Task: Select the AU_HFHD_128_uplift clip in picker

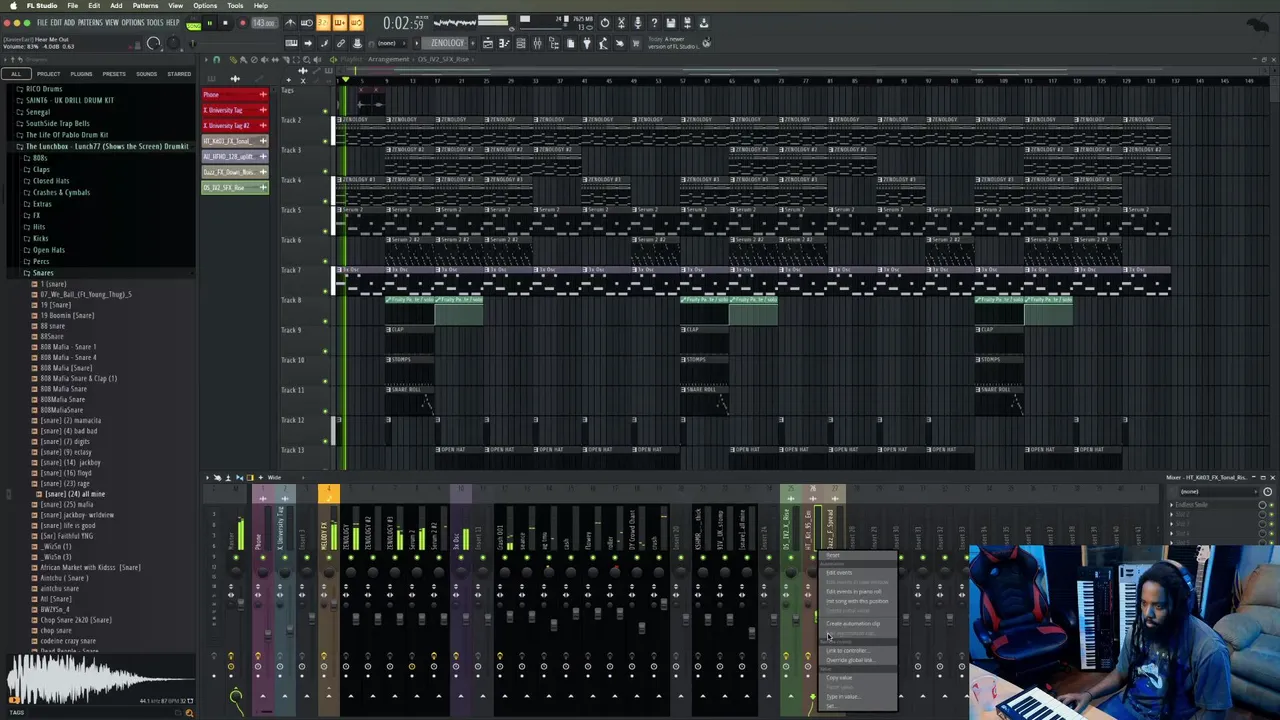Action: (235, 156)
